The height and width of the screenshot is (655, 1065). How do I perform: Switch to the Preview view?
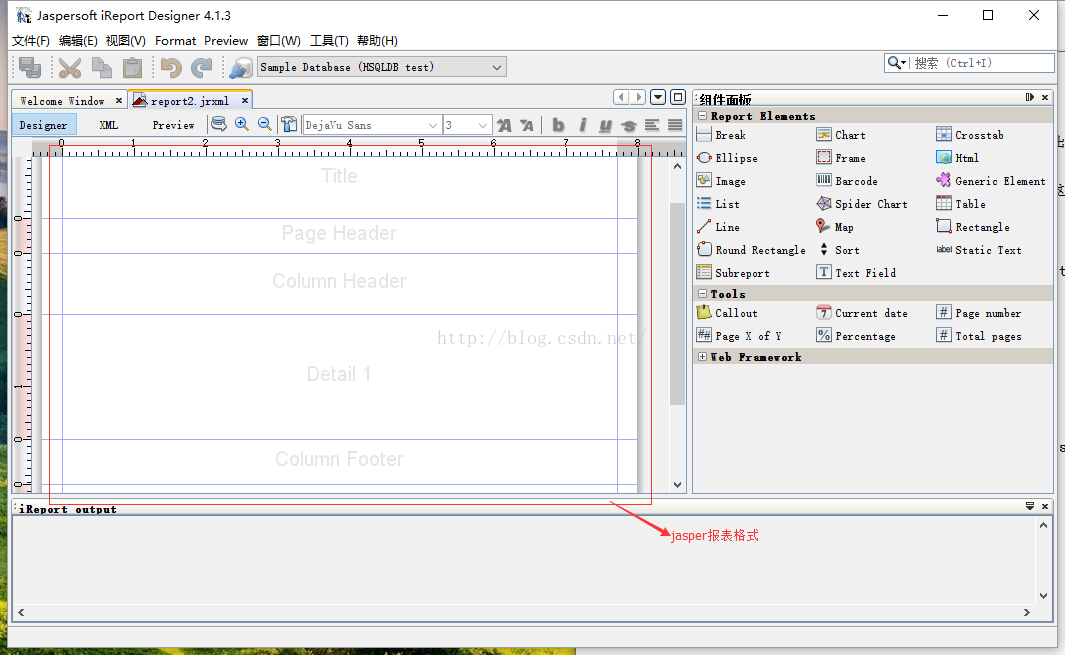coord(173,125)
